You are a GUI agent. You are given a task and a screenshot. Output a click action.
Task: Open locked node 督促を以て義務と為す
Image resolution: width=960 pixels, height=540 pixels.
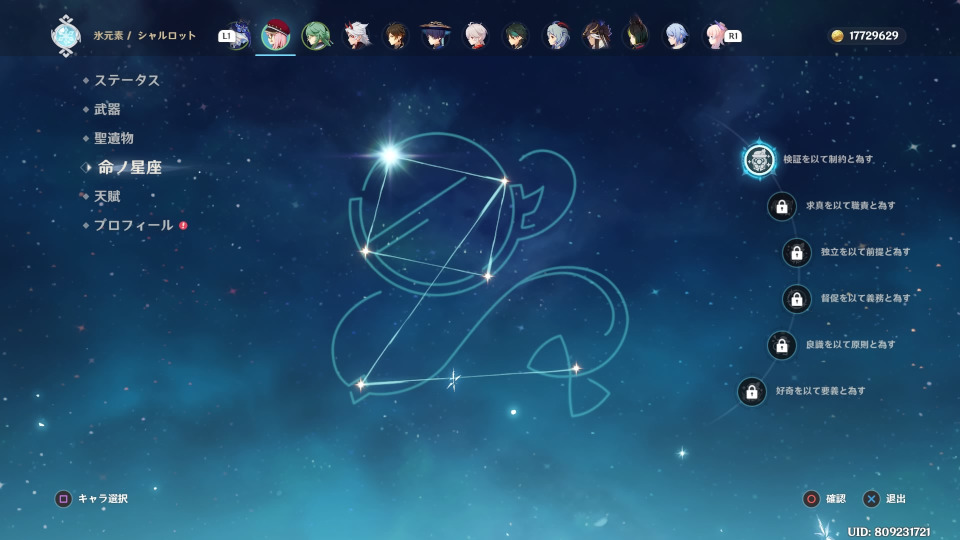coord(797,299)
